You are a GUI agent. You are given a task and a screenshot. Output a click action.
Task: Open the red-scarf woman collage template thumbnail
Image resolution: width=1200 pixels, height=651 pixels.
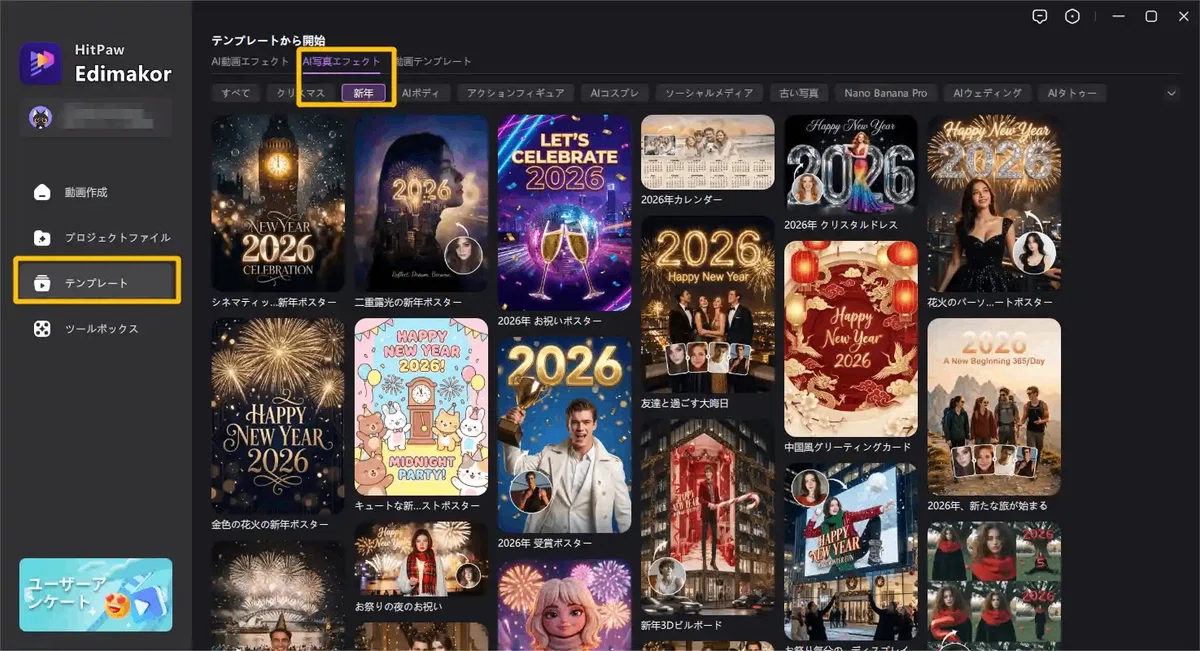click(994, 586)
